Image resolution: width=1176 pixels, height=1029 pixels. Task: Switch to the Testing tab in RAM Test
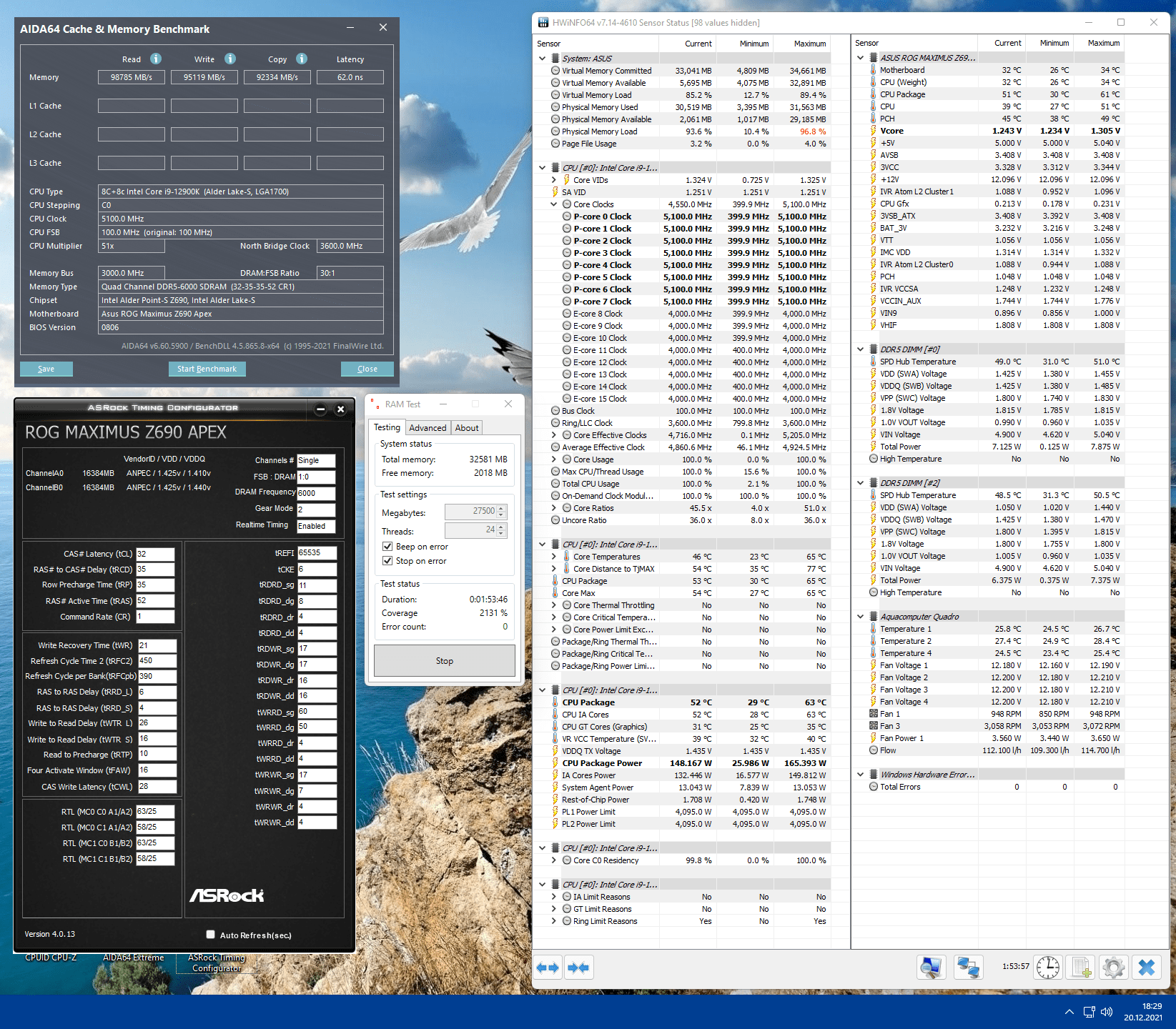pos(387,427)
